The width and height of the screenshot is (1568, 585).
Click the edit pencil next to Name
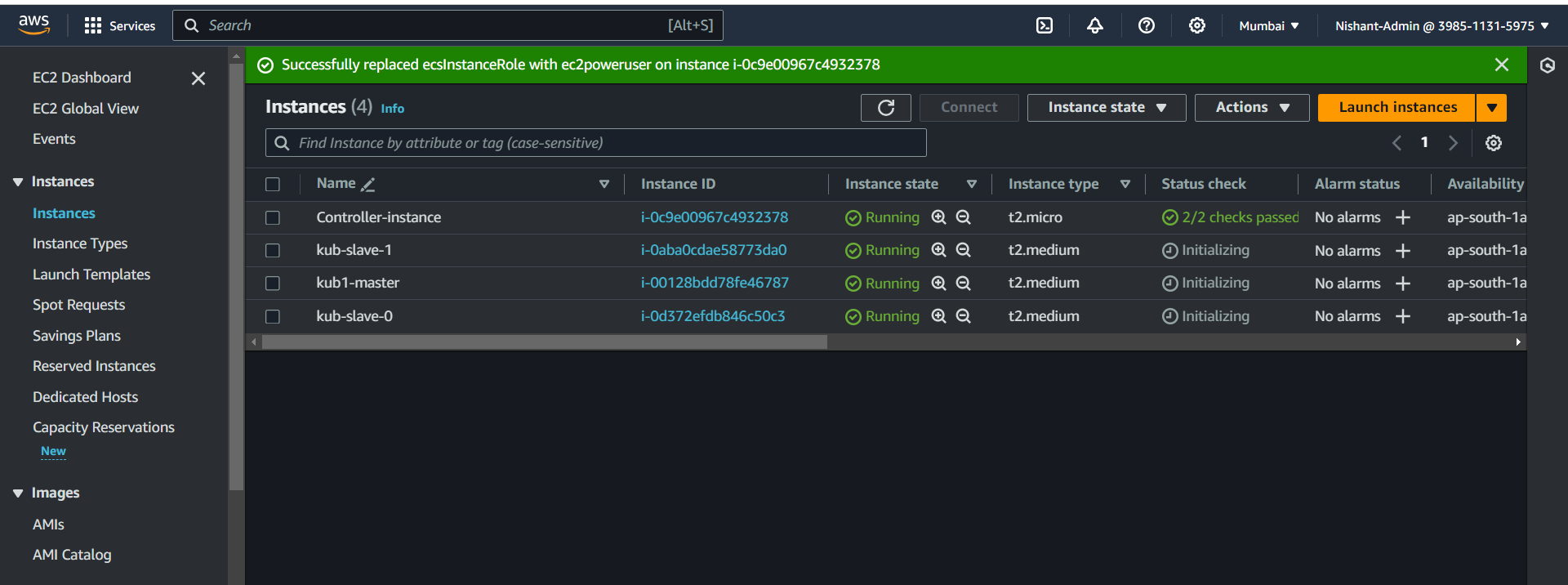368,185
